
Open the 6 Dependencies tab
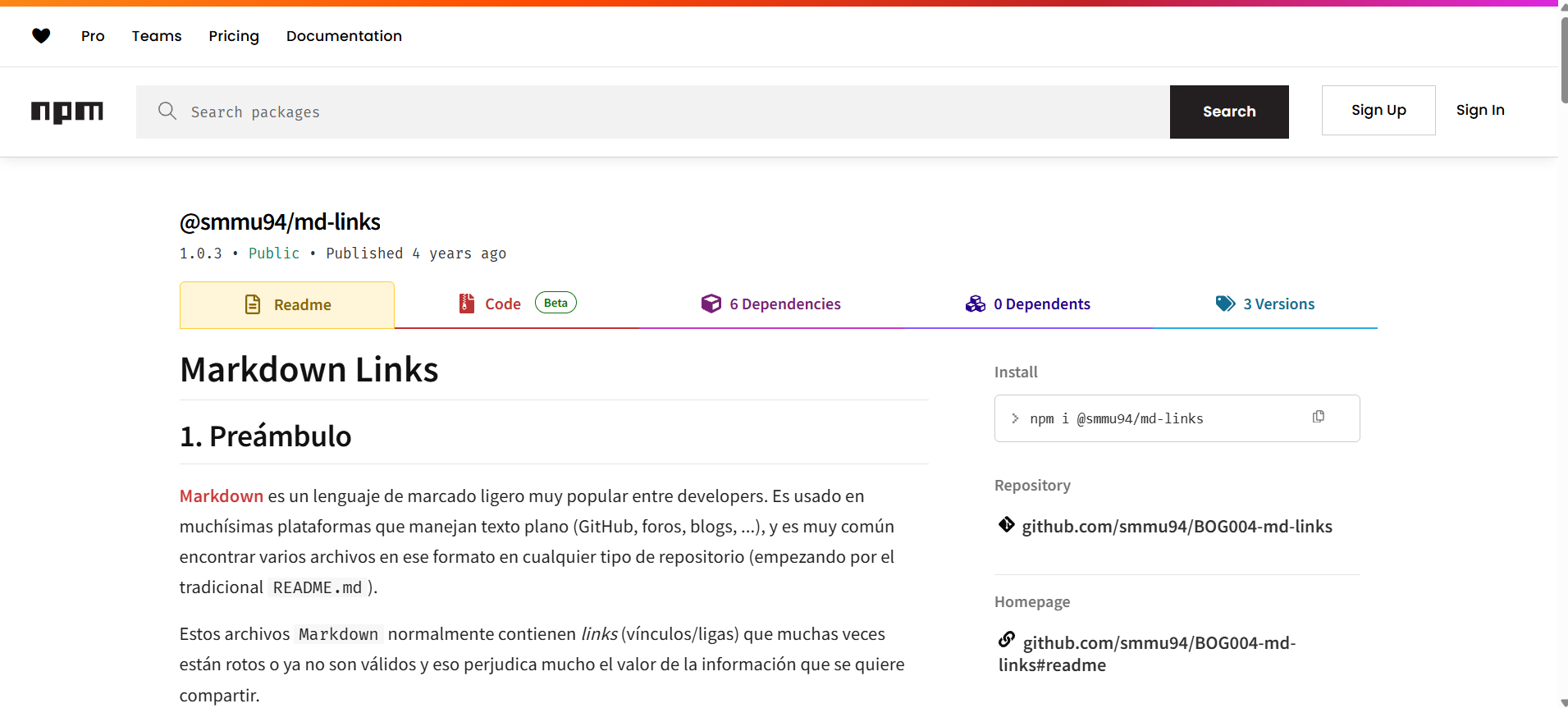771,304
